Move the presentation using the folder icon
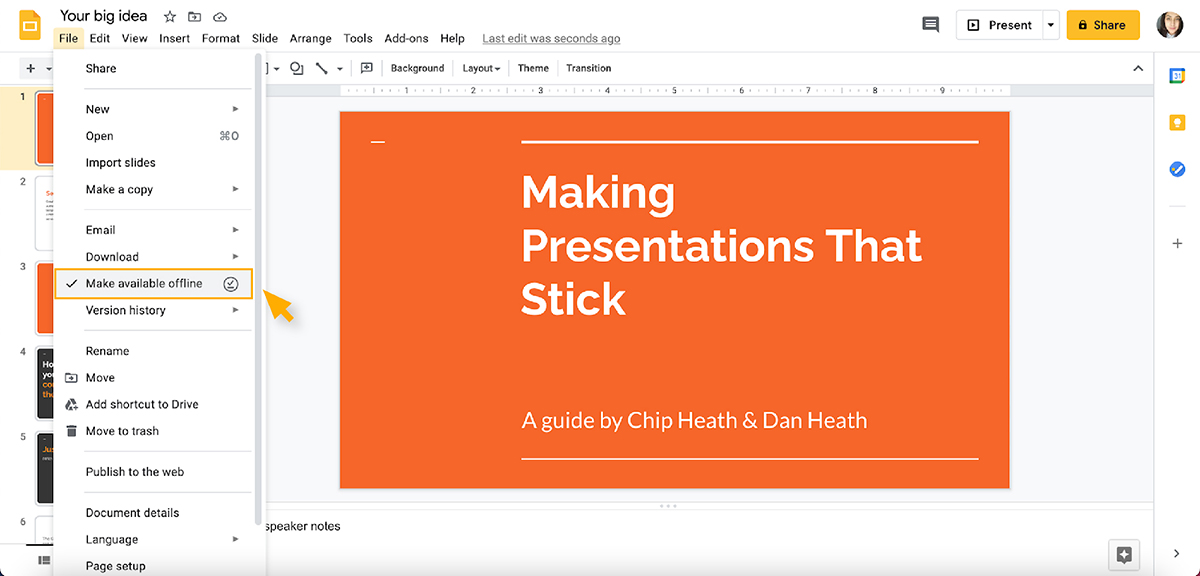This screenshot has width=1200, height=576. click(x=194, y=16)
